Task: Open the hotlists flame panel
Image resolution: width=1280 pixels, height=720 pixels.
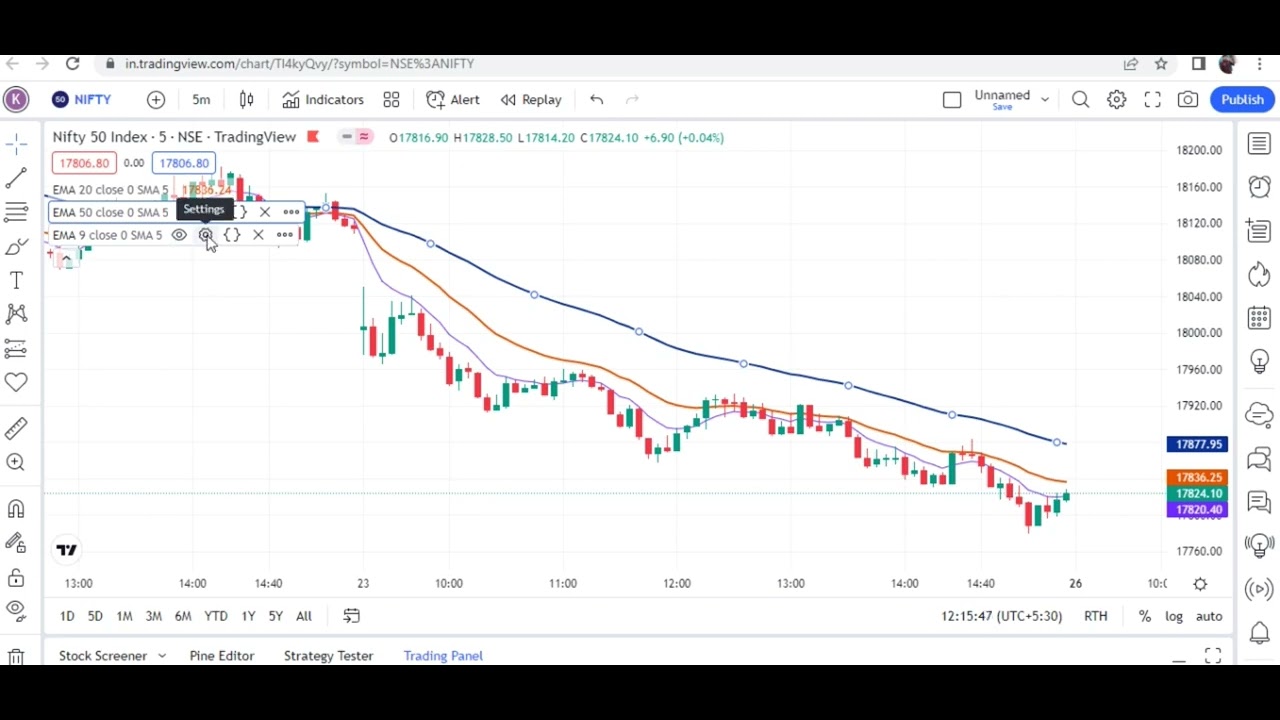Action: 1259,275
